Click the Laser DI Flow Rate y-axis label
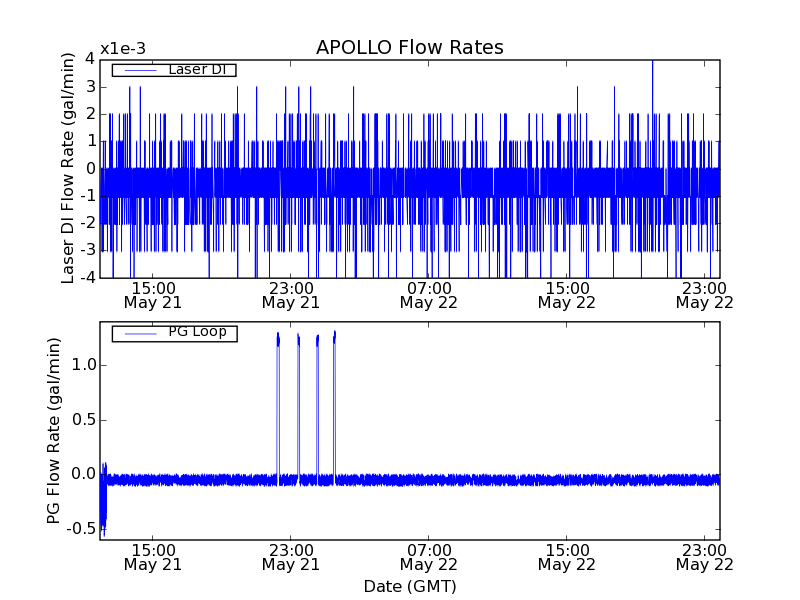This screenshot has height=600, width=800. (68, 168)
